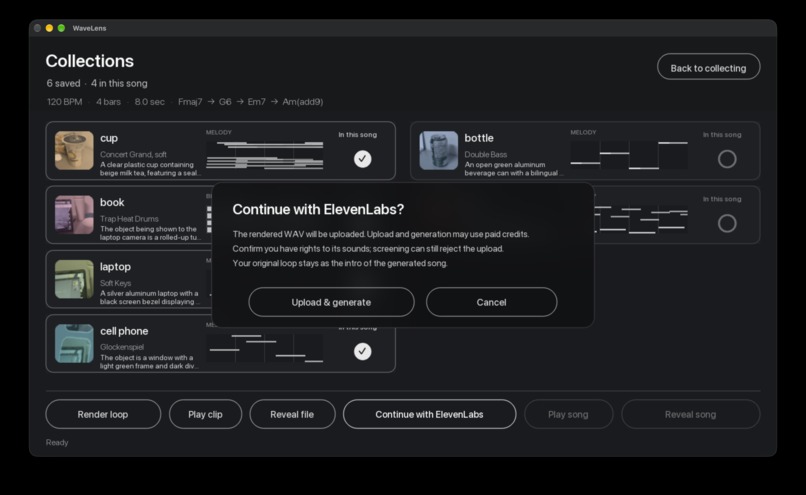Enable In this song circle below bottle card

tap(727, 223)
